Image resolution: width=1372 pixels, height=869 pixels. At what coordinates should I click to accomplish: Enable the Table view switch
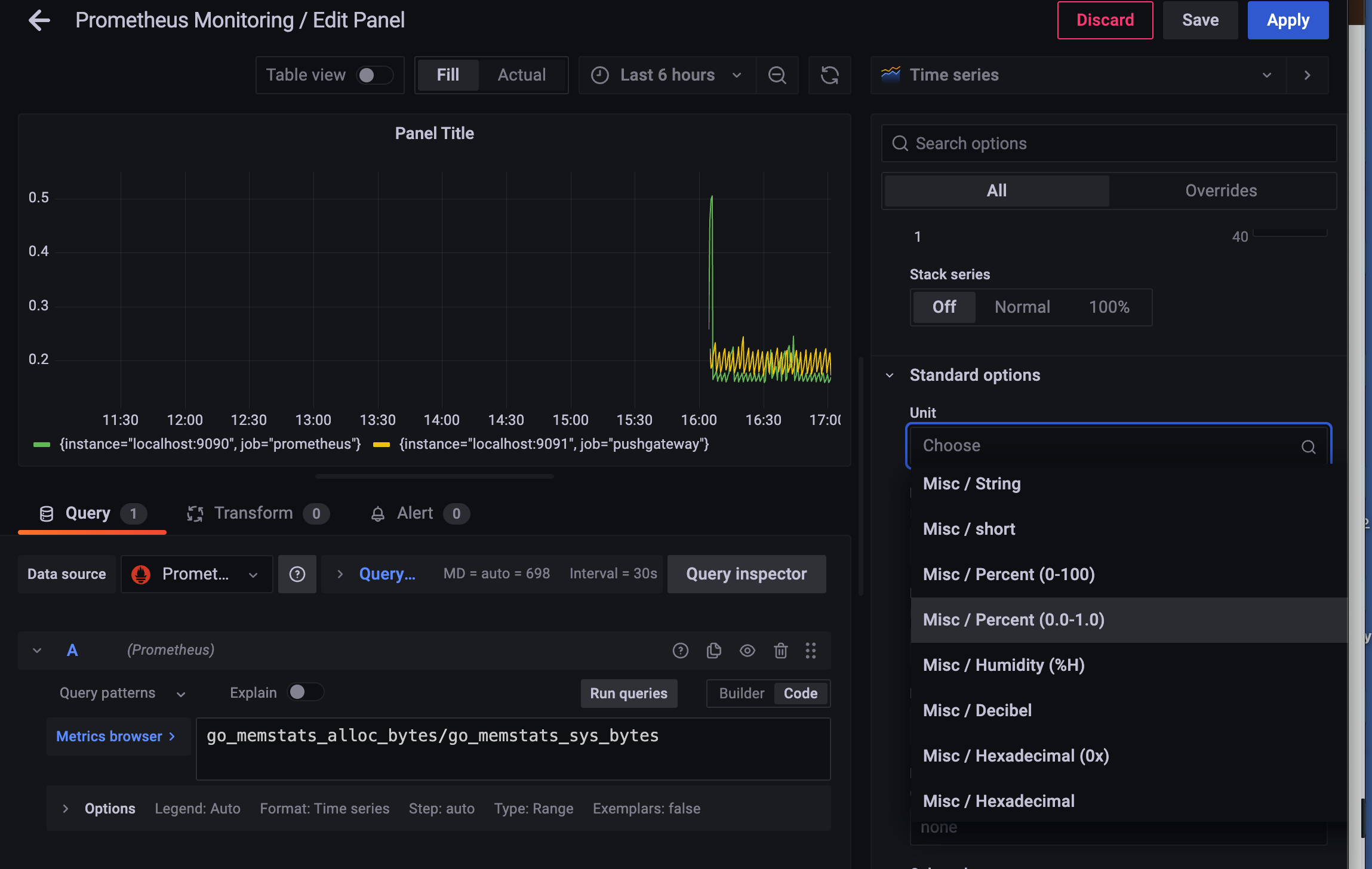[x=374, y=75]
